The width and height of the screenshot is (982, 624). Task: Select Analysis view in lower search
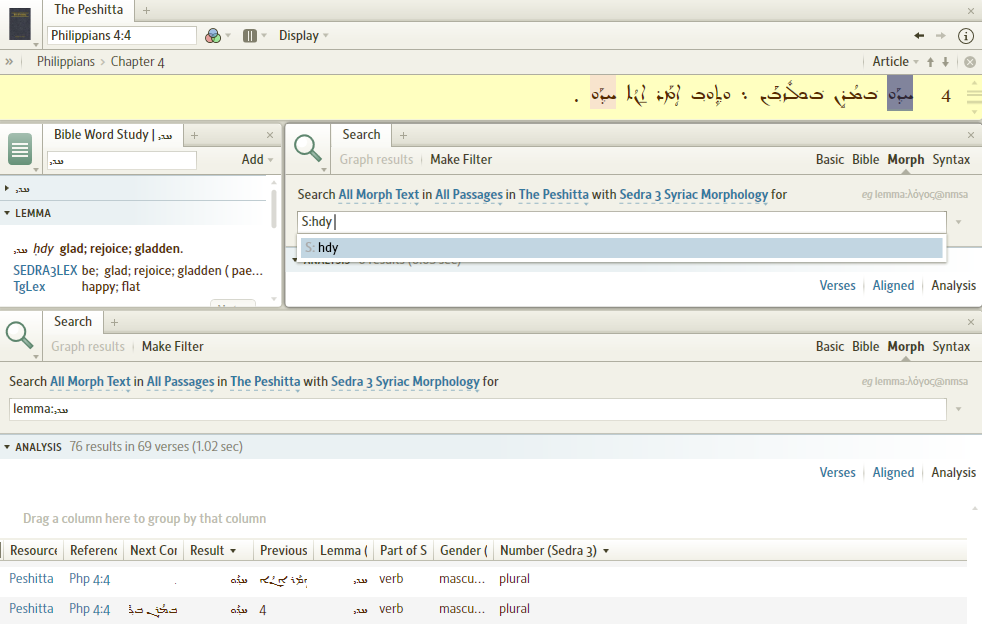tap(953, 472)
